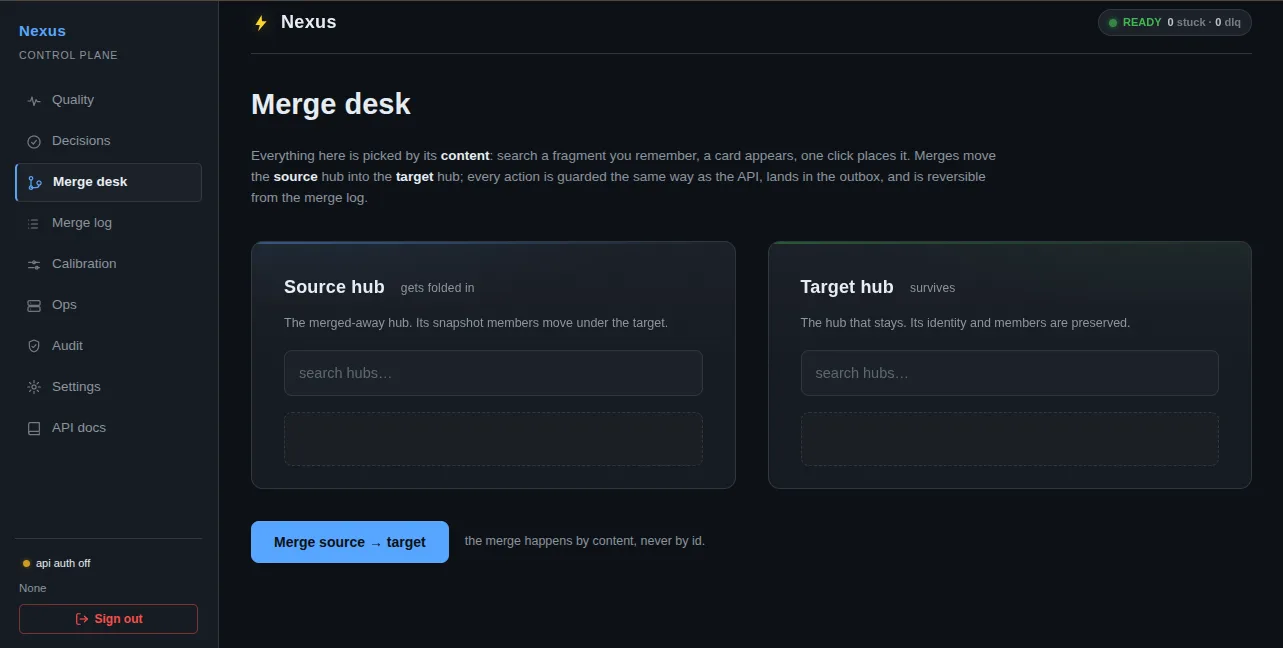Go to the Decisions section label
The image size is (1283, 648).
pyautogui.click(x=81, y=141)
